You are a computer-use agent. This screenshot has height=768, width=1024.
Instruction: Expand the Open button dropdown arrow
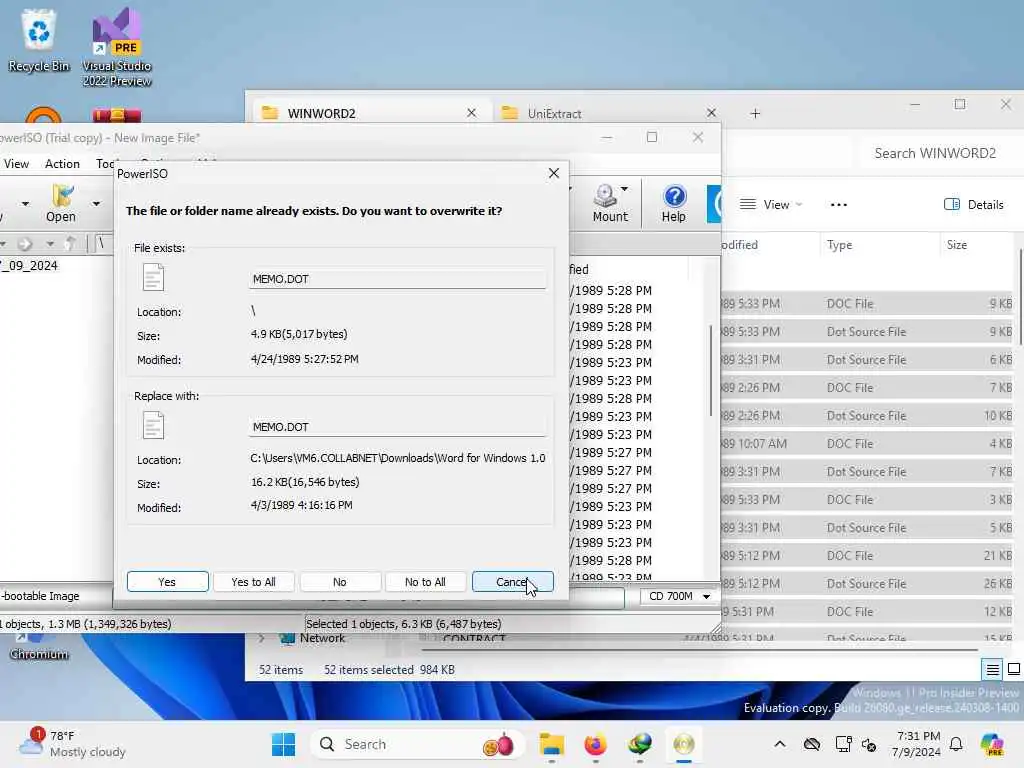(96, 204)
